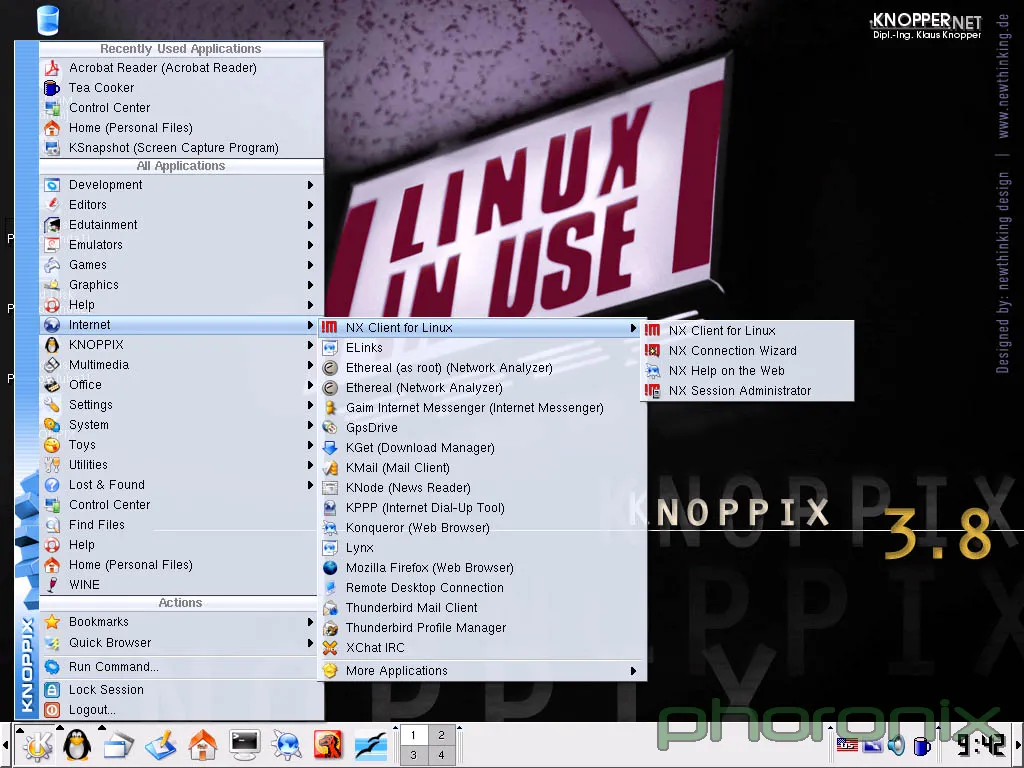Screen dimensions: 1024x768
Task: Click the XChat IRC icon
Action: 330,648
